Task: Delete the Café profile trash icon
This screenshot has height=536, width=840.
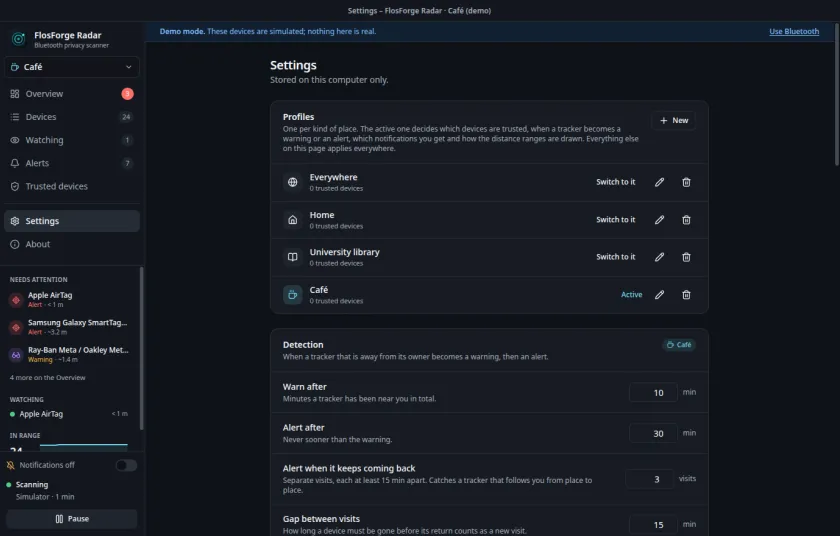Action: pos(686,295)
